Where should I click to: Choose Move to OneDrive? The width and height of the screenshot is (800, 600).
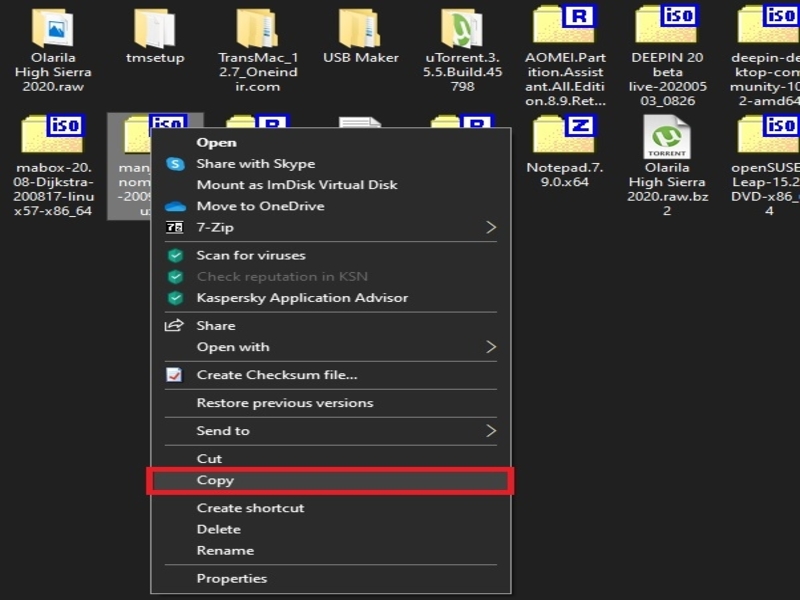260,206
